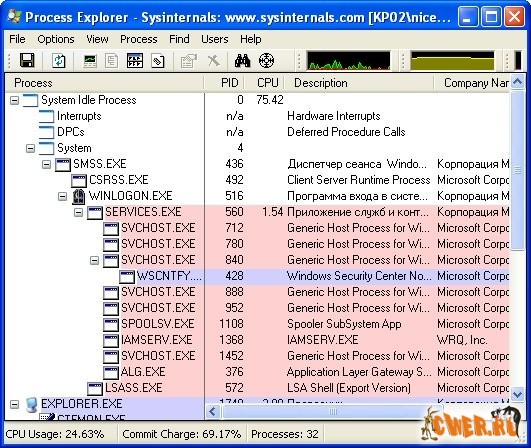Collapse the SVCHOST.EXE 840 tree node
Screen dimensions: 531x448
(94, 260)
